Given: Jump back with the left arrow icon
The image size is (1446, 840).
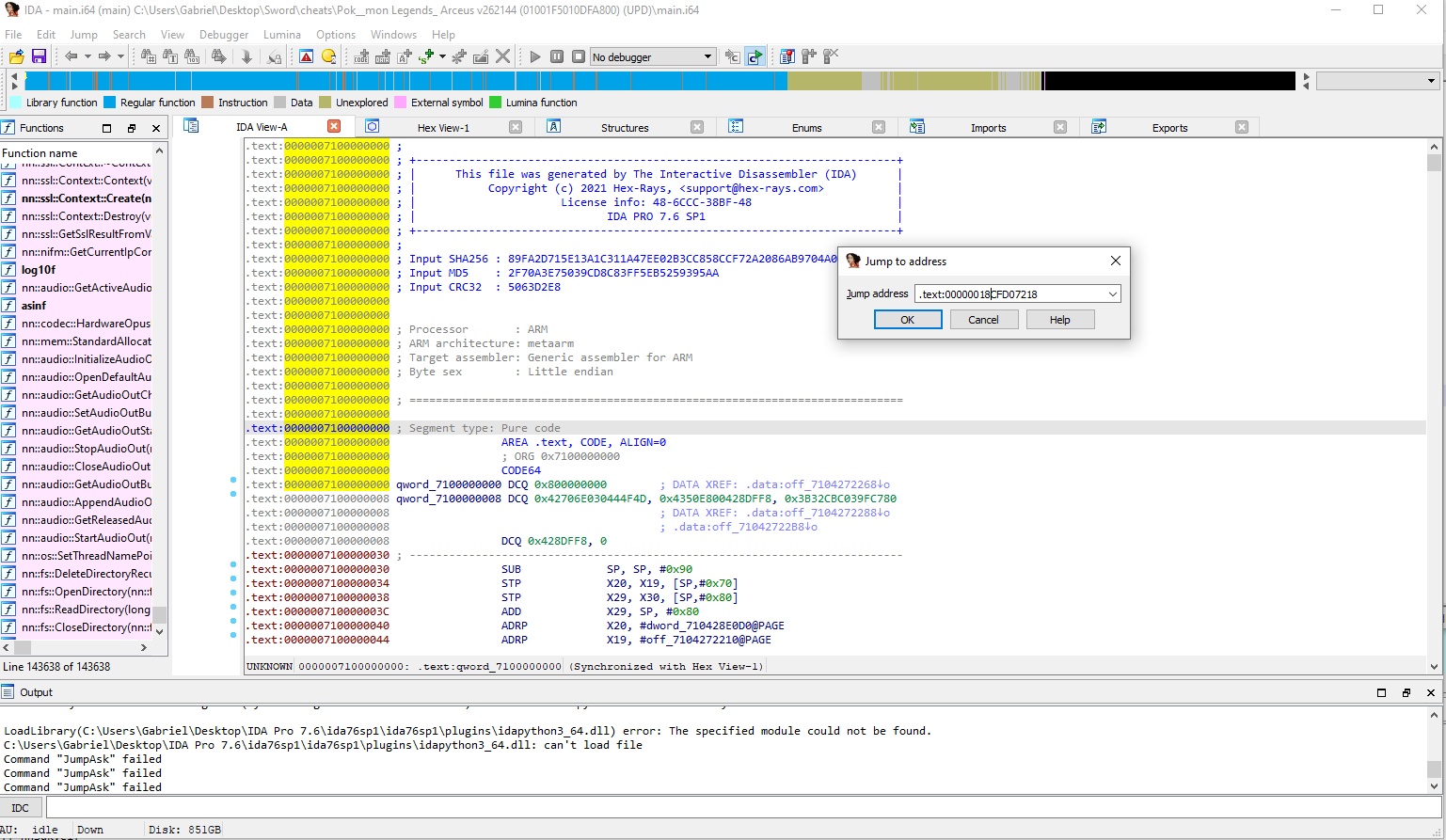Looking at the screenshot, I should click(x=71, y=56).
